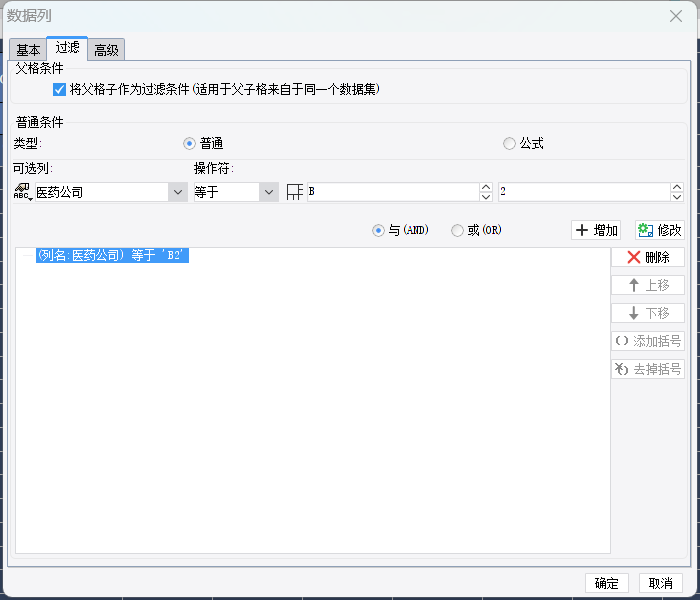700x600 pixels.
Task: Cancel with the 取消 button
Action: pyautogui.click(x=661, y=583)
